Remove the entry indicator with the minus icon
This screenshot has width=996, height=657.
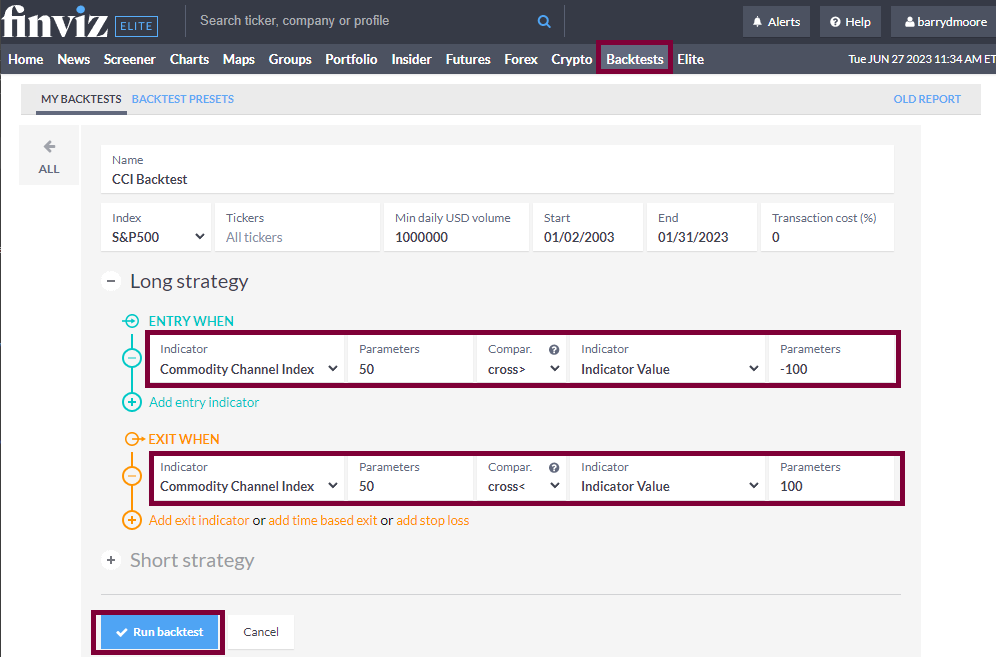click(x=131, y=357)
